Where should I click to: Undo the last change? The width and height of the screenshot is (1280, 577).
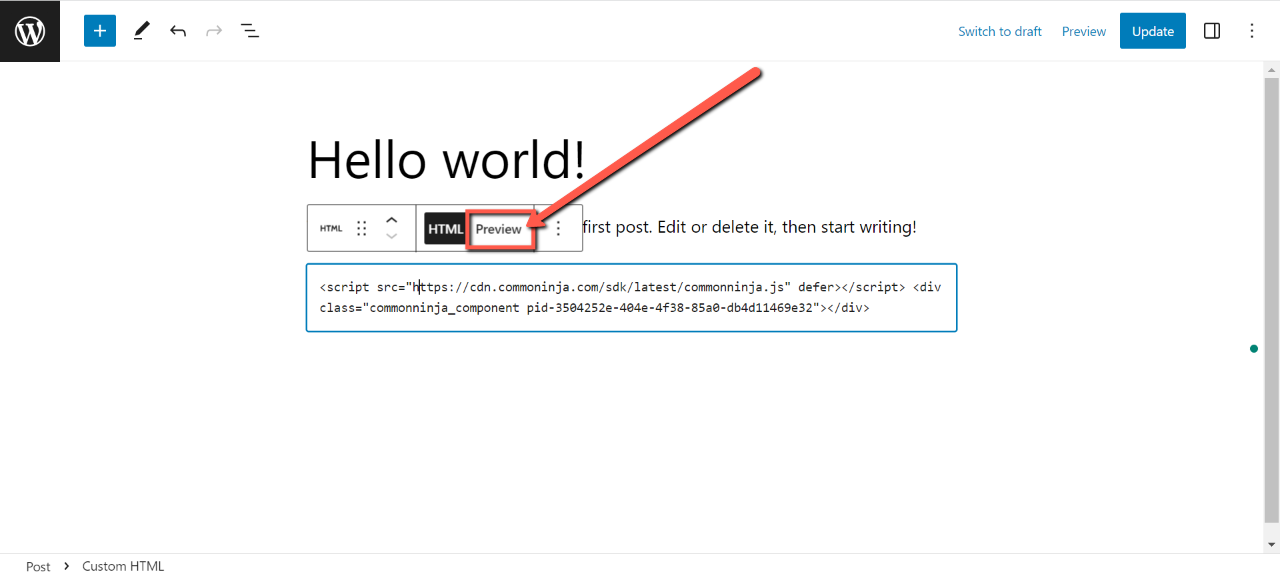click(x=178, y=31)
